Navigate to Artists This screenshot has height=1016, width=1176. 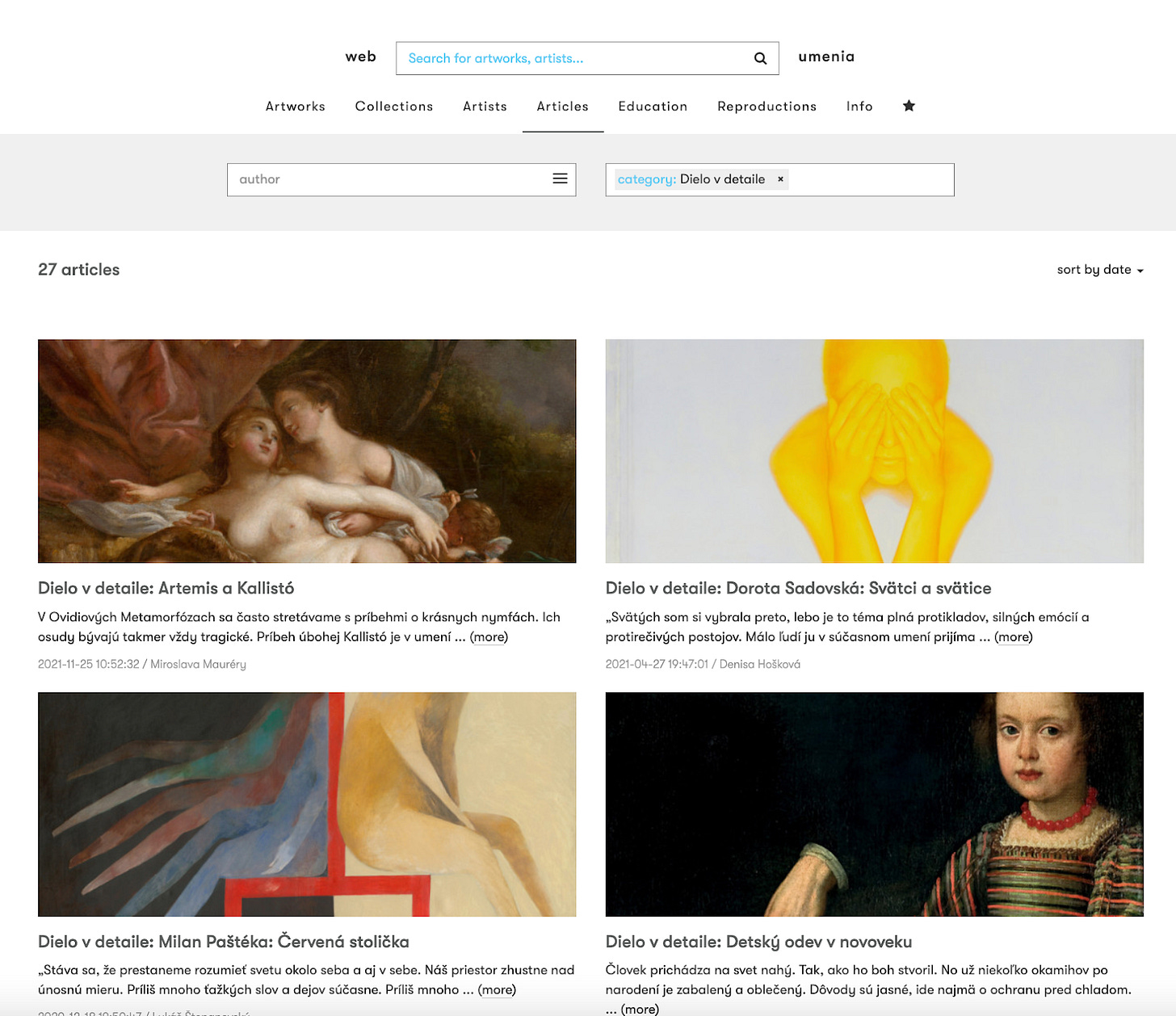[x=485, y=107]
